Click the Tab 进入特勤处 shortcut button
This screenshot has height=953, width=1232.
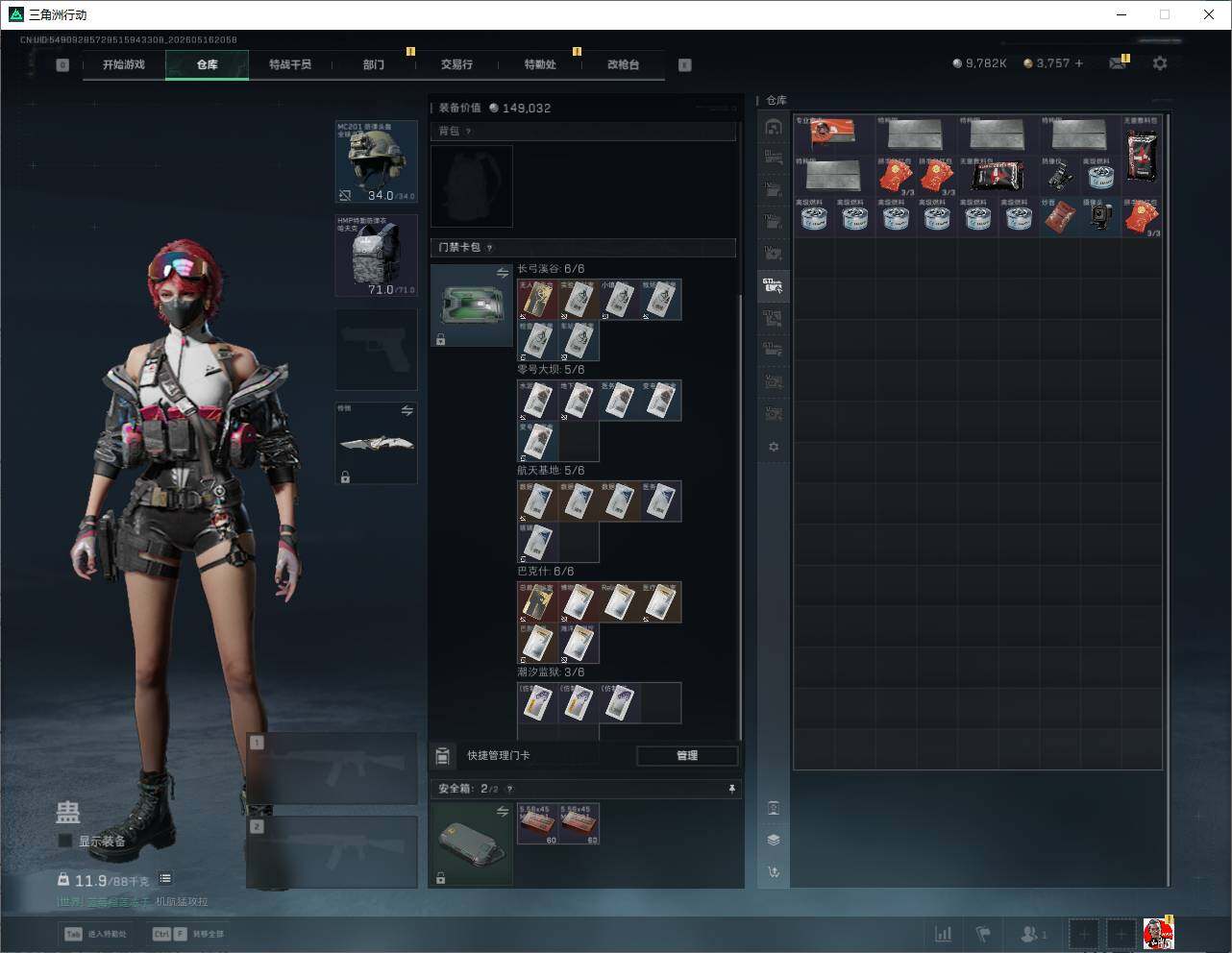(x=95, y=934)
